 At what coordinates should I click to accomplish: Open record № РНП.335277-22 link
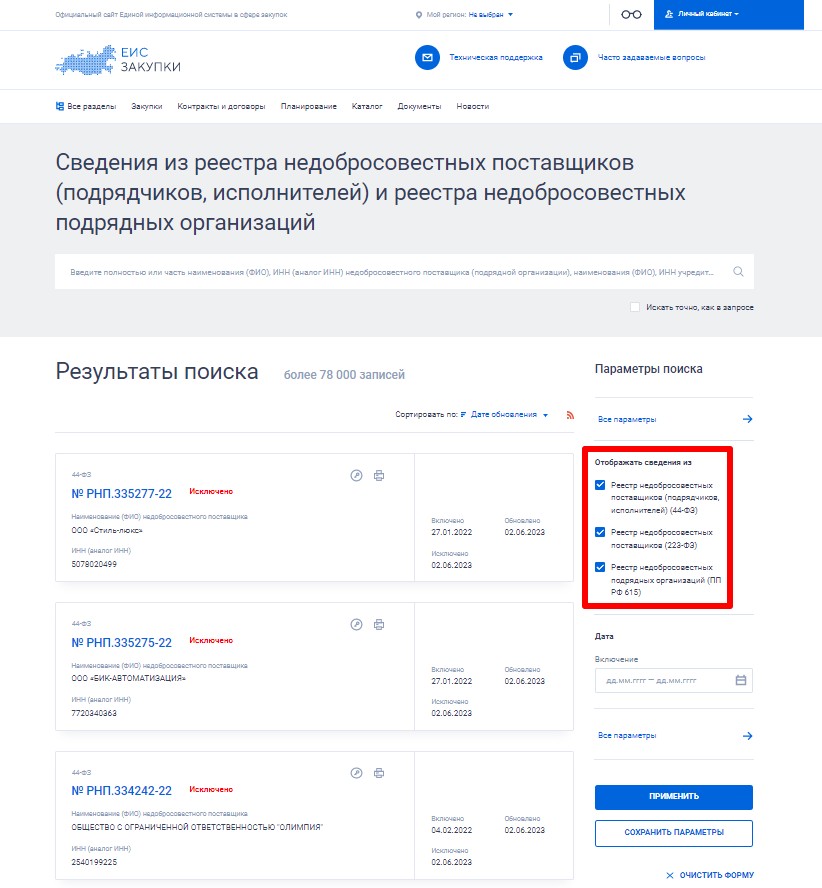coord(121,494)
